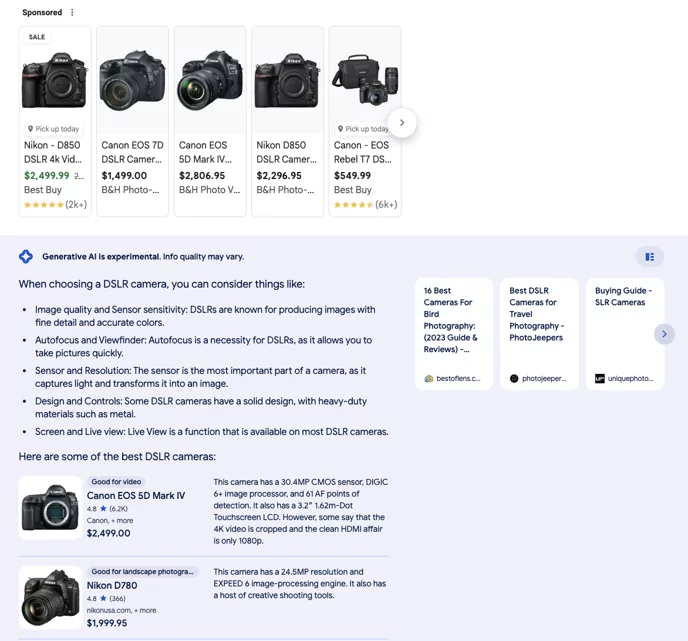
Task: Toggle the AI overview layout view button
Action: 649,257
